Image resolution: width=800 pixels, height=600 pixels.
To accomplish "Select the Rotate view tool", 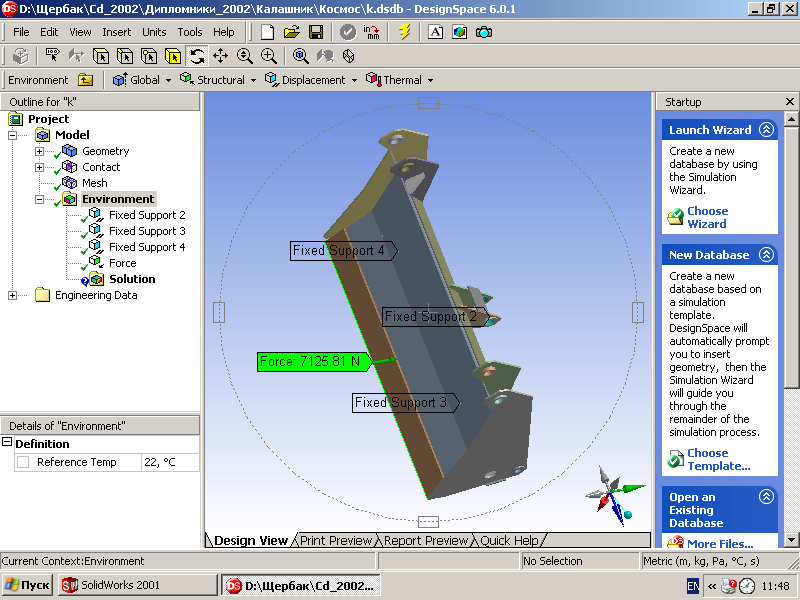I will (x=197, y=56).
